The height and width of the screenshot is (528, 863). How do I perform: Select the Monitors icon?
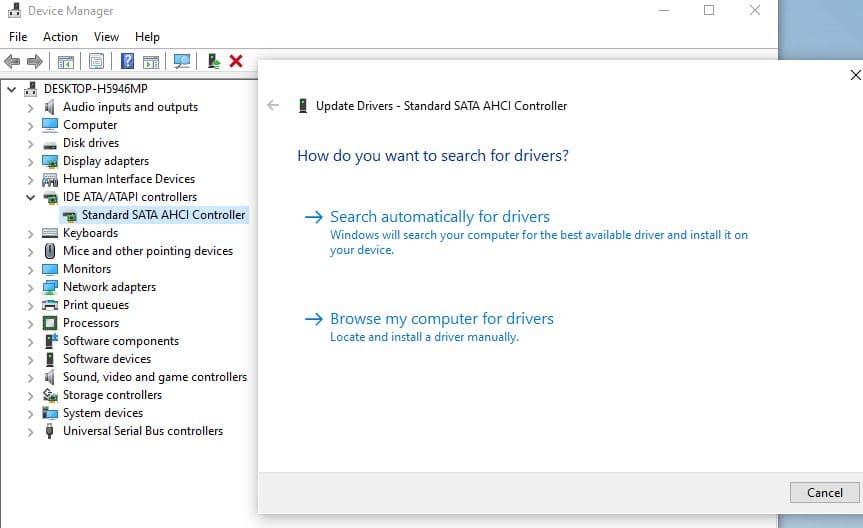(50, 269)
